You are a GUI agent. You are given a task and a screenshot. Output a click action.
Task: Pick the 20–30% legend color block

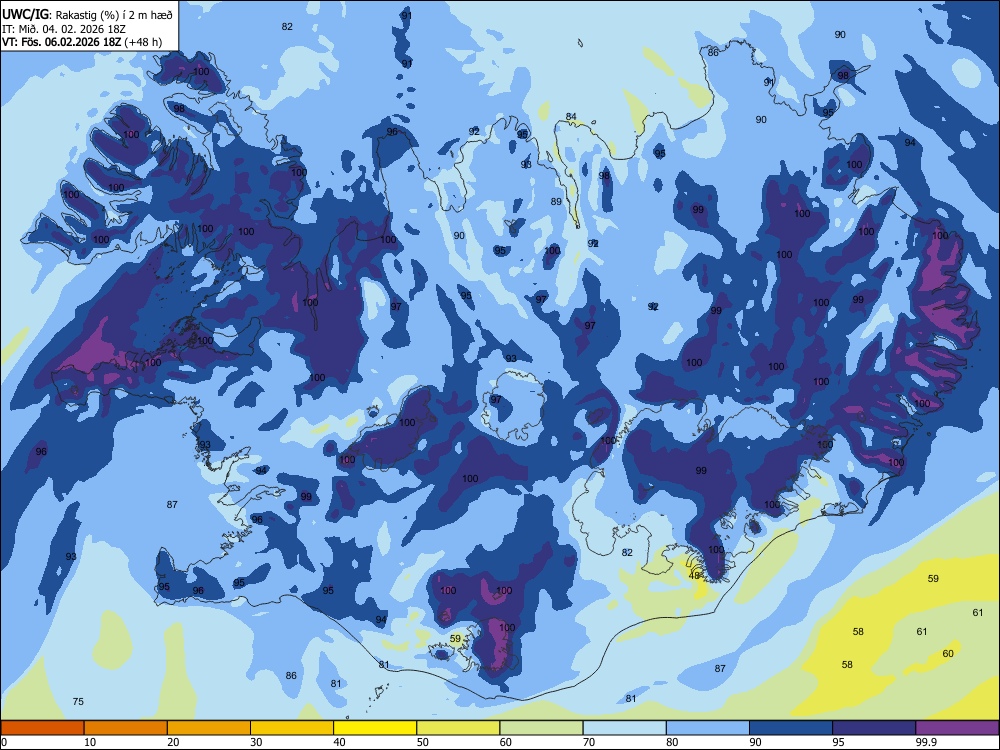pos(209,728)
